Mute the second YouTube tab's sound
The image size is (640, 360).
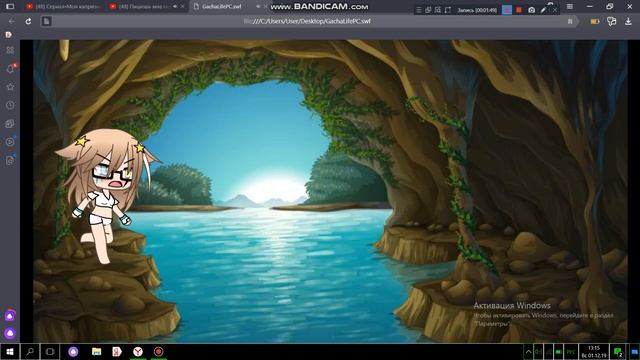(x=175, y=7)
